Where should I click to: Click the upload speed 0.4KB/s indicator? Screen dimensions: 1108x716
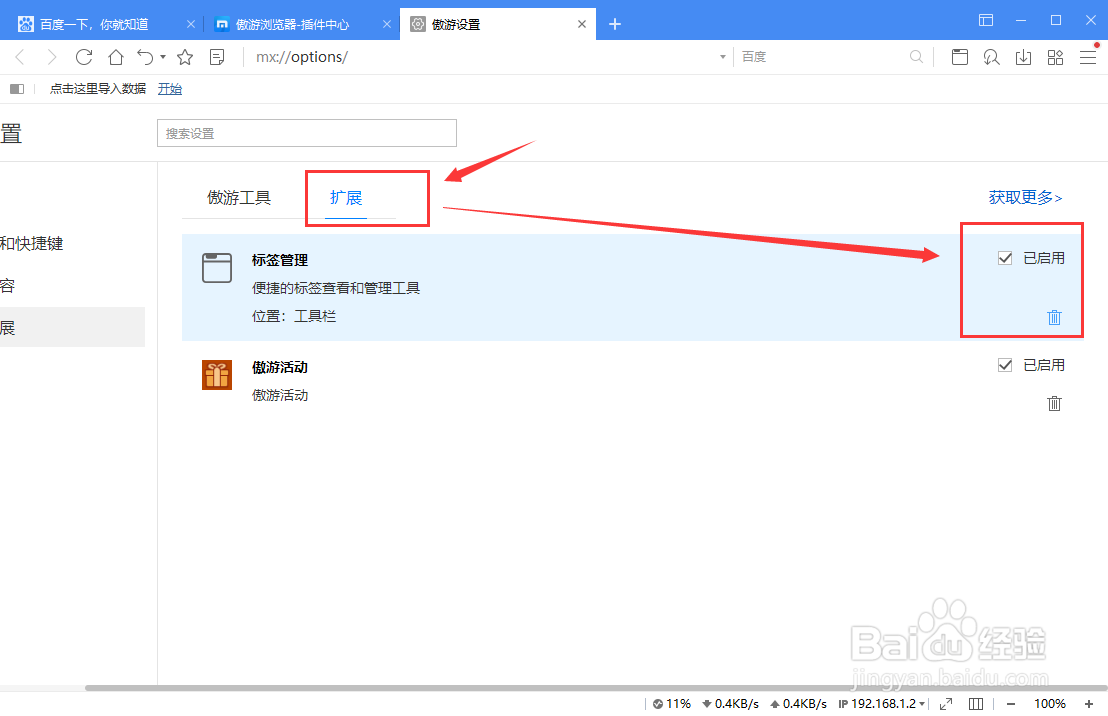pos(798,704)
